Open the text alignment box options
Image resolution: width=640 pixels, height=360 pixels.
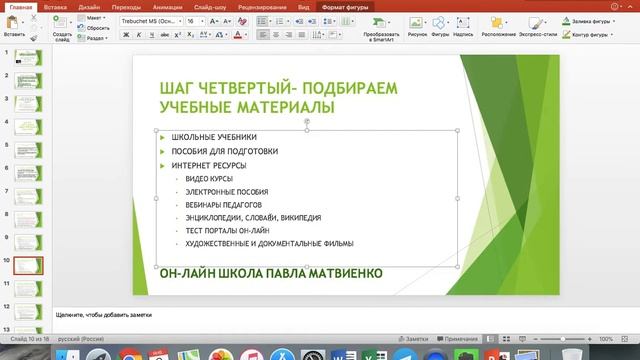point(334,35)
